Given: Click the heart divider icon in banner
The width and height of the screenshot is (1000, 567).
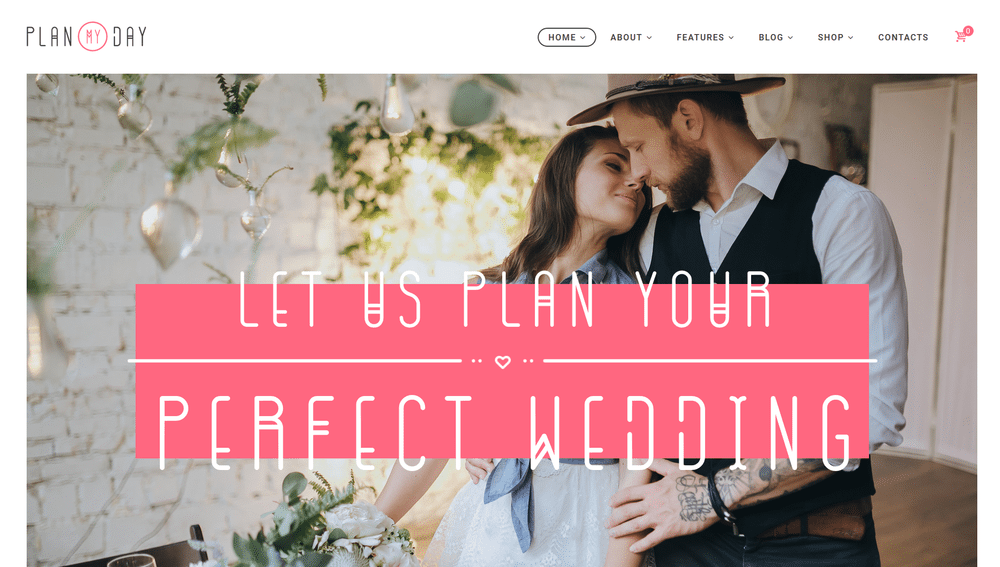Looking at the screenshot, I should [x=503, y=362].
